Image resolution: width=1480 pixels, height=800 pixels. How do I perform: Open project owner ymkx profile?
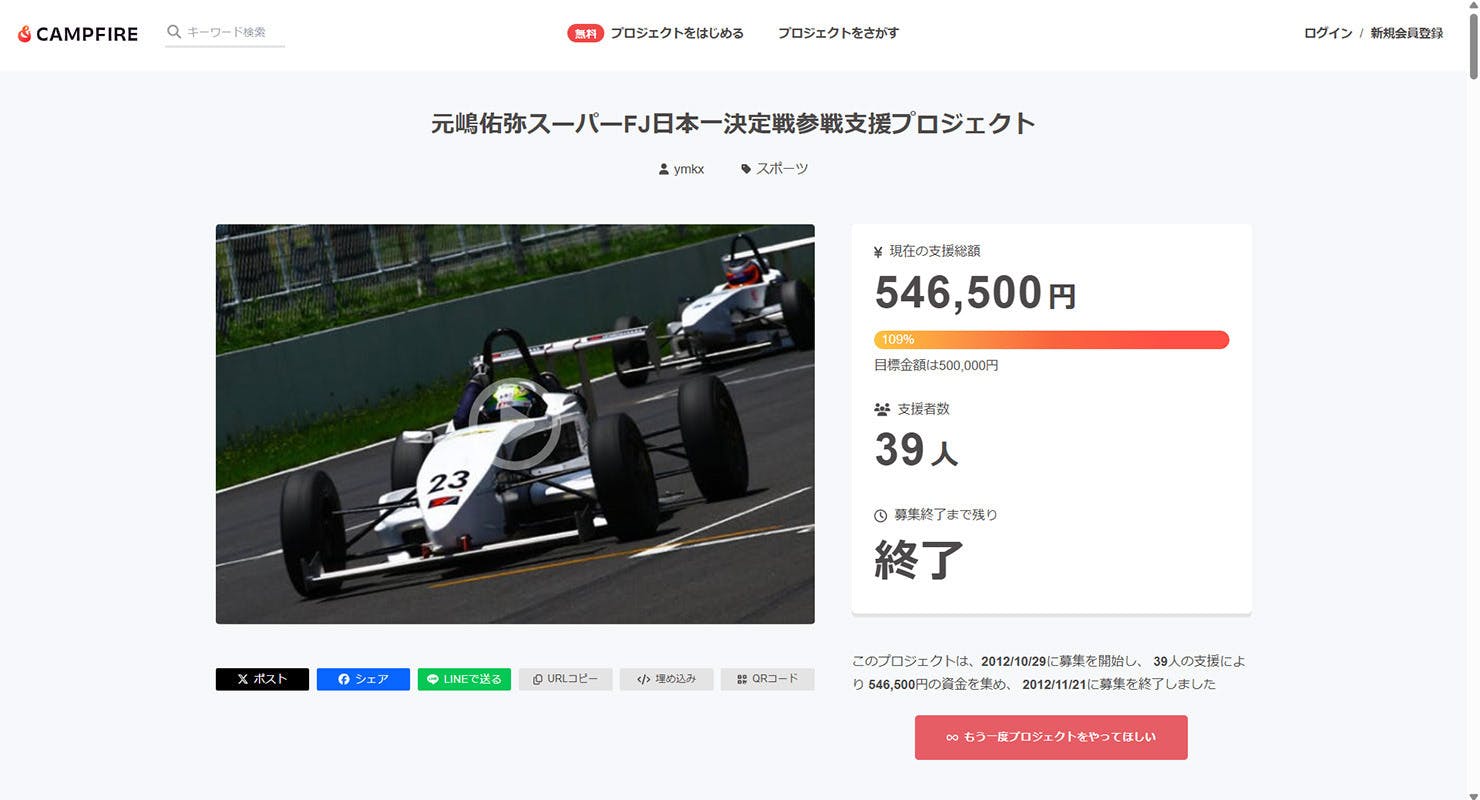[681, 169]
